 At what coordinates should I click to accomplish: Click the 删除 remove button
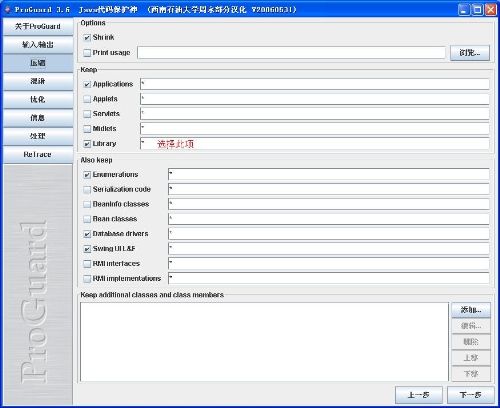(471, 342)
